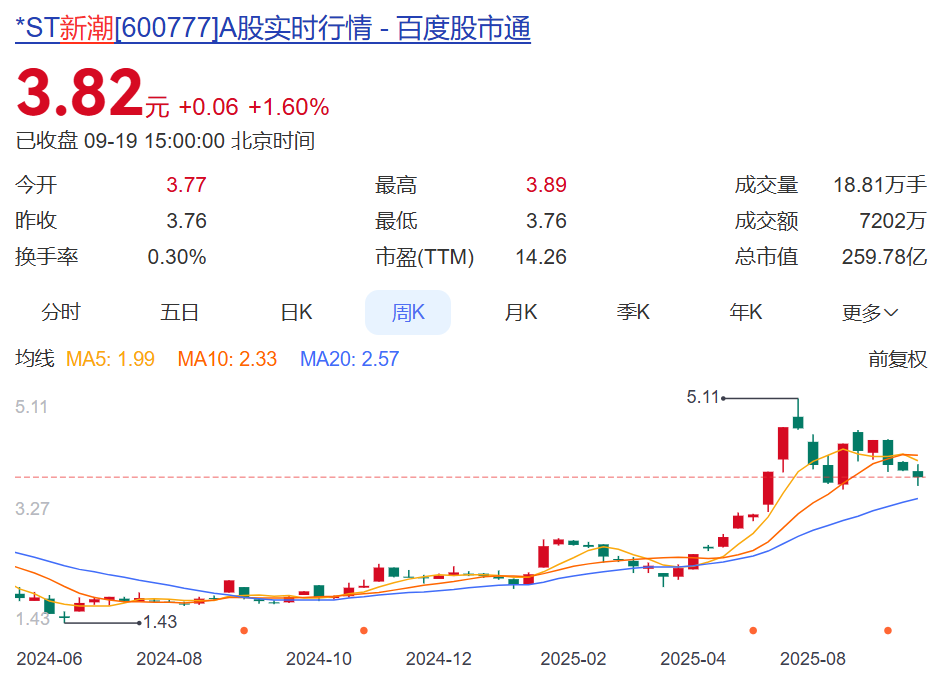Open the 前复权 adjustment selector
Screen dimensions: 942x678
897,359
